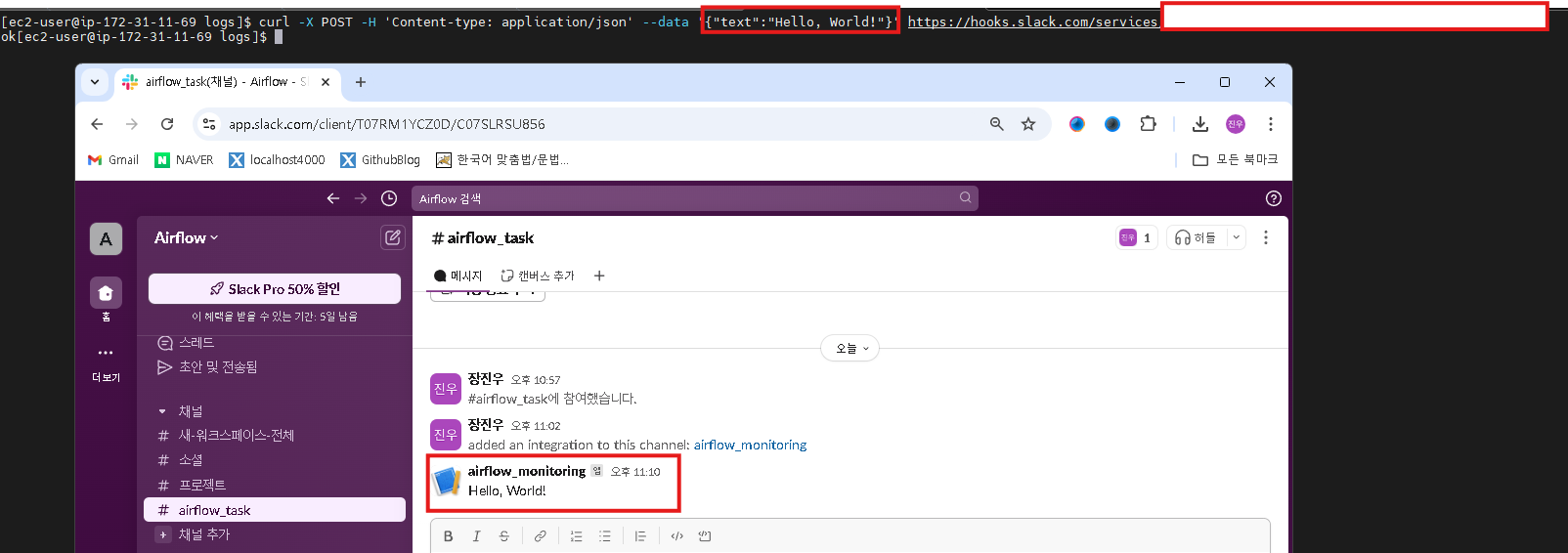Switch to the 메시지 tab
The width and height of the screenshot is (1568, 553).
(x=457, y=276)
